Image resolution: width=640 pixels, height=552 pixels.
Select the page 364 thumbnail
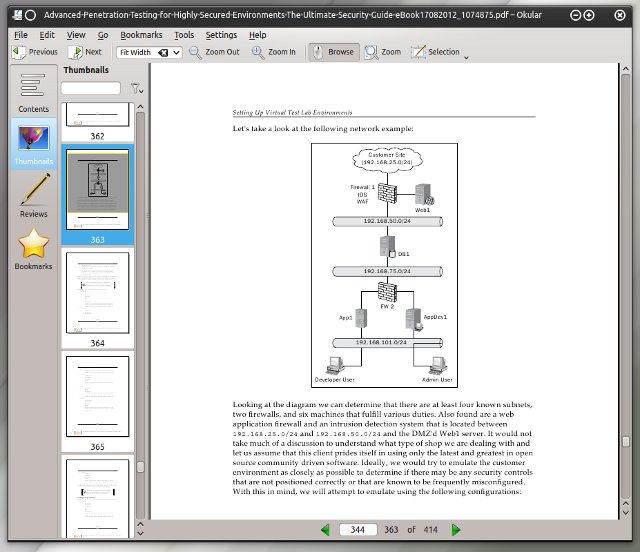point(97,292)
